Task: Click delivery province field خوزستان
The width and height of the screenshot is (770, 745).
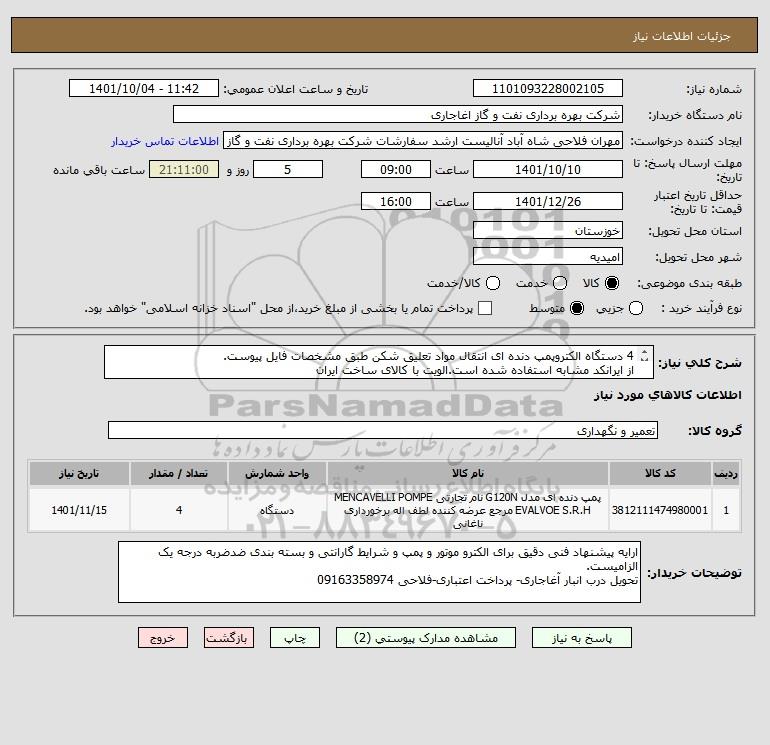Action: (548, 231)
